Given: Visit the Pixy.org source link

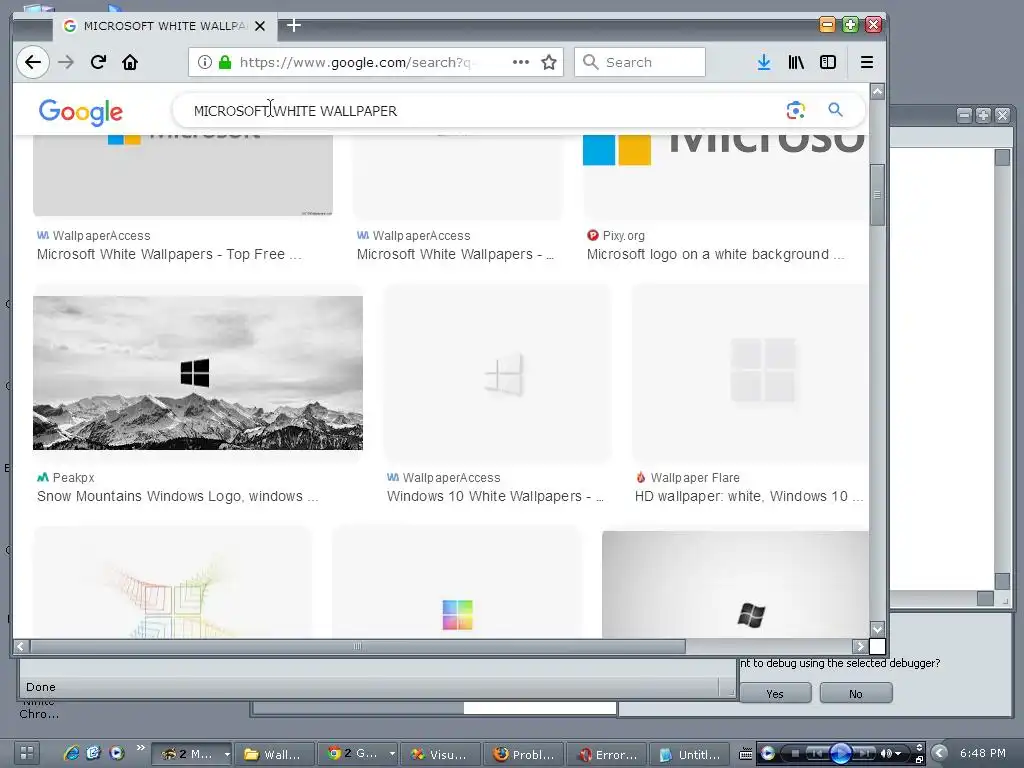Looking at the screenshot, I should point(616,236).
